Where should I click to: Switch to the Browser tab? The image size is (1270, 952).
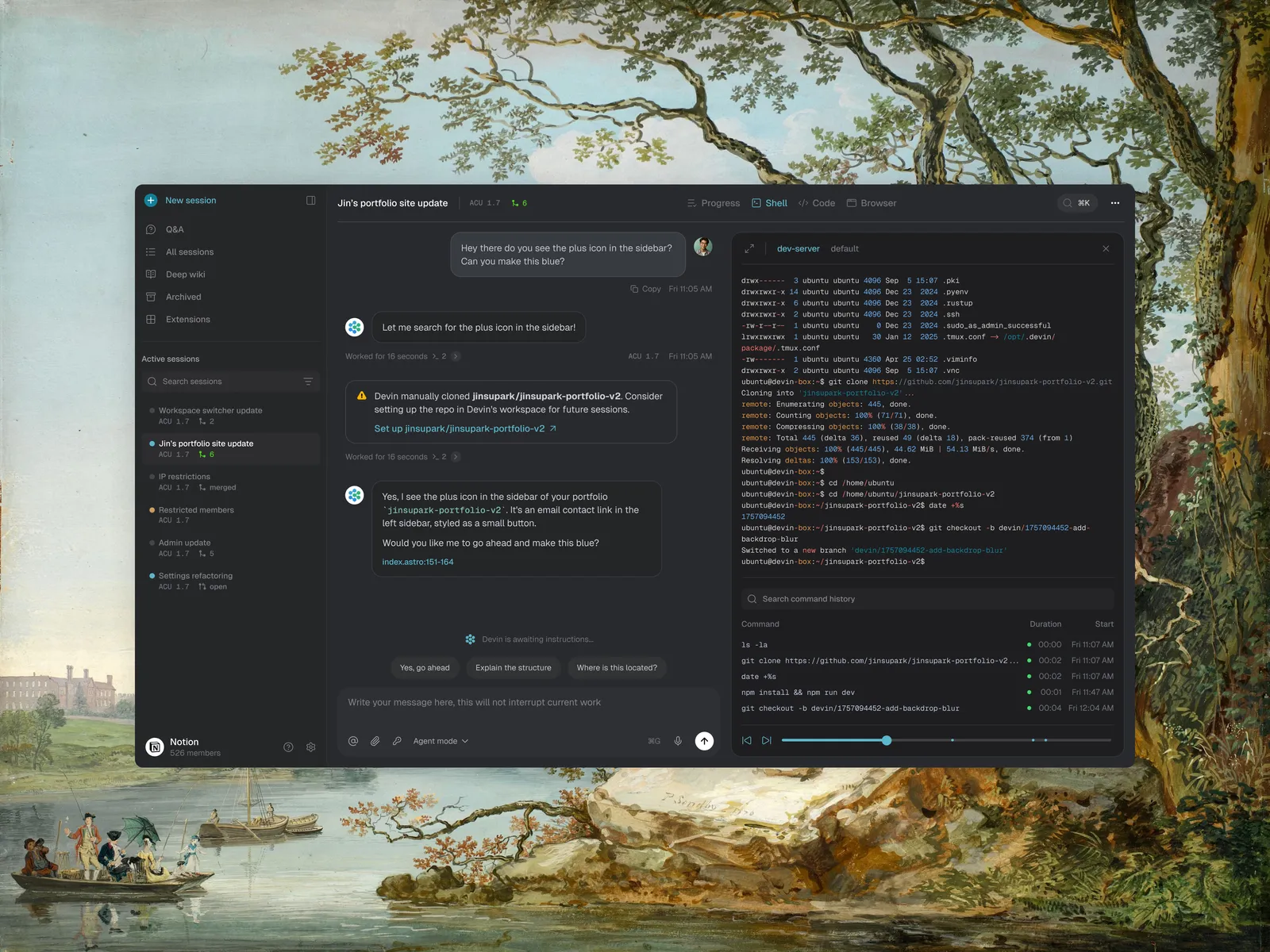click(x=871, y=203)
